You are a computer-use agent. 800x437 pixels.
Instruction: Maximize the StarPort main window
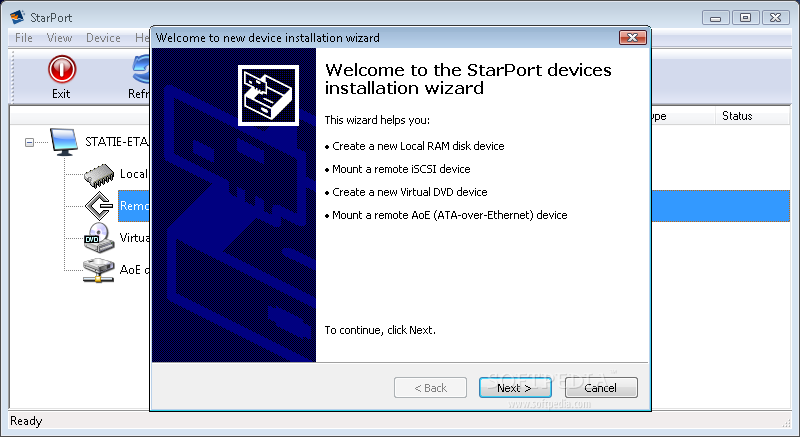point(745,18)
